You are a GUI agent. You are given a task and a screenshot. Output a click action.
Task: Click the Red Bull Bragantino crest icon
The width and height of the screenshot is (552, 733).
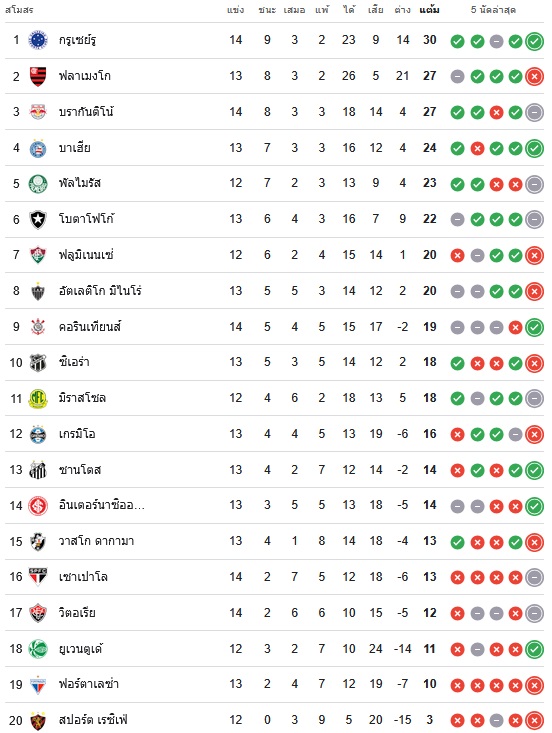click(38, 112)
